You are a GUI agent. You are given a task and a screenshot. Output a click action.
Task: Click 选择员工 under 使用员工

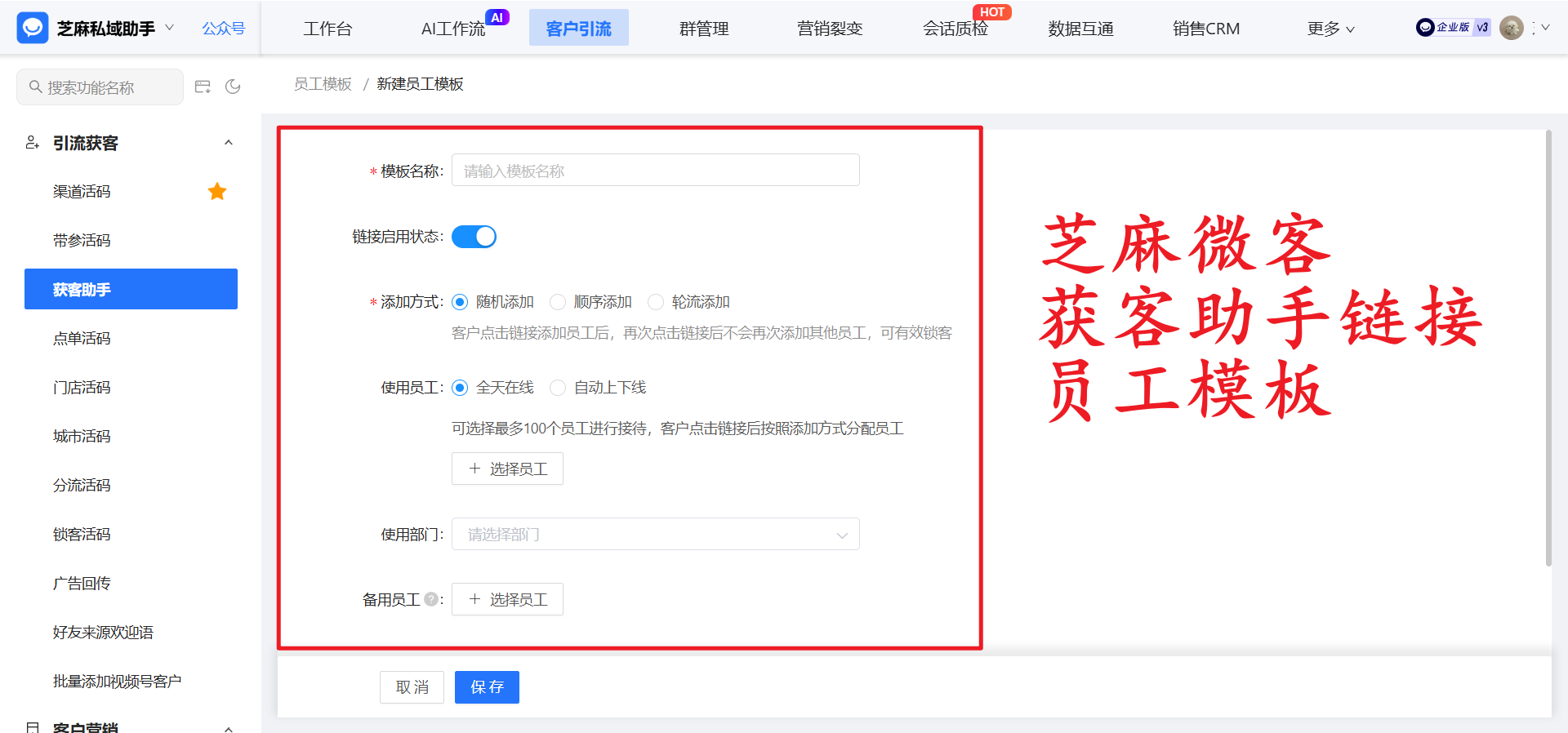click(507, 469)
